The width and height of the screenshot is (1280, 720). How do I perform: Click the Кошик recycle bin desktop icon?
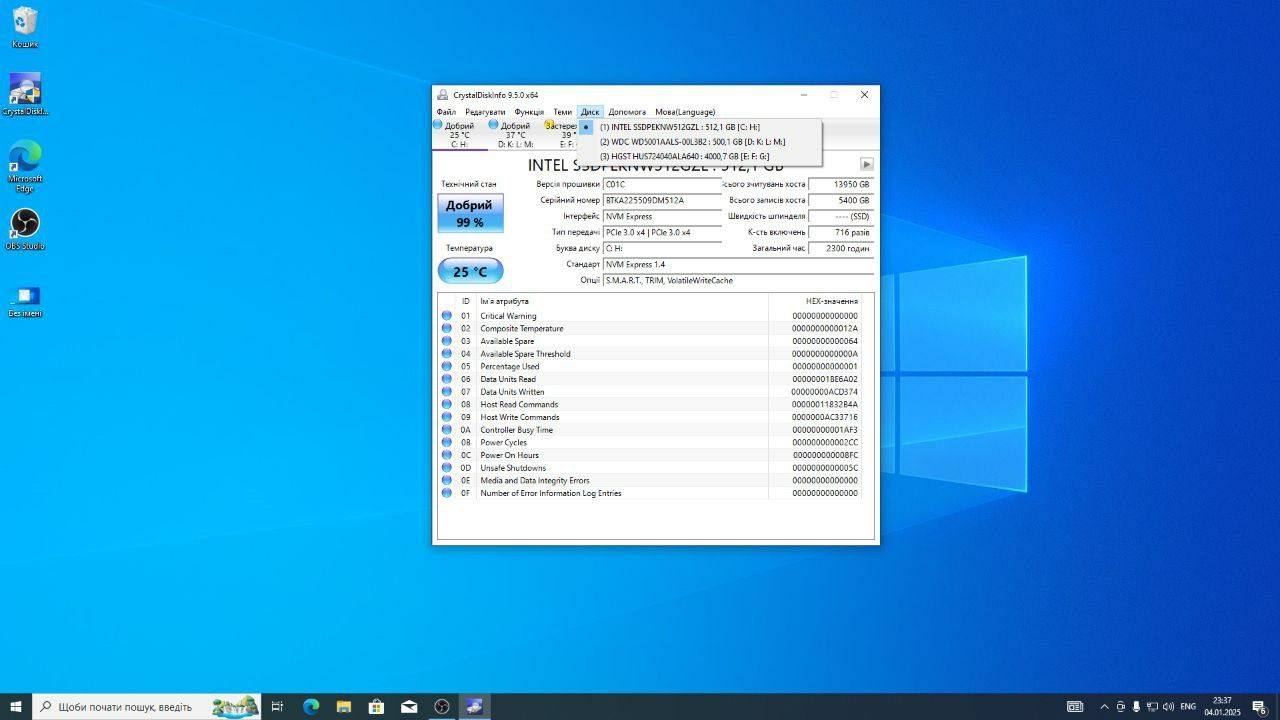25,28
